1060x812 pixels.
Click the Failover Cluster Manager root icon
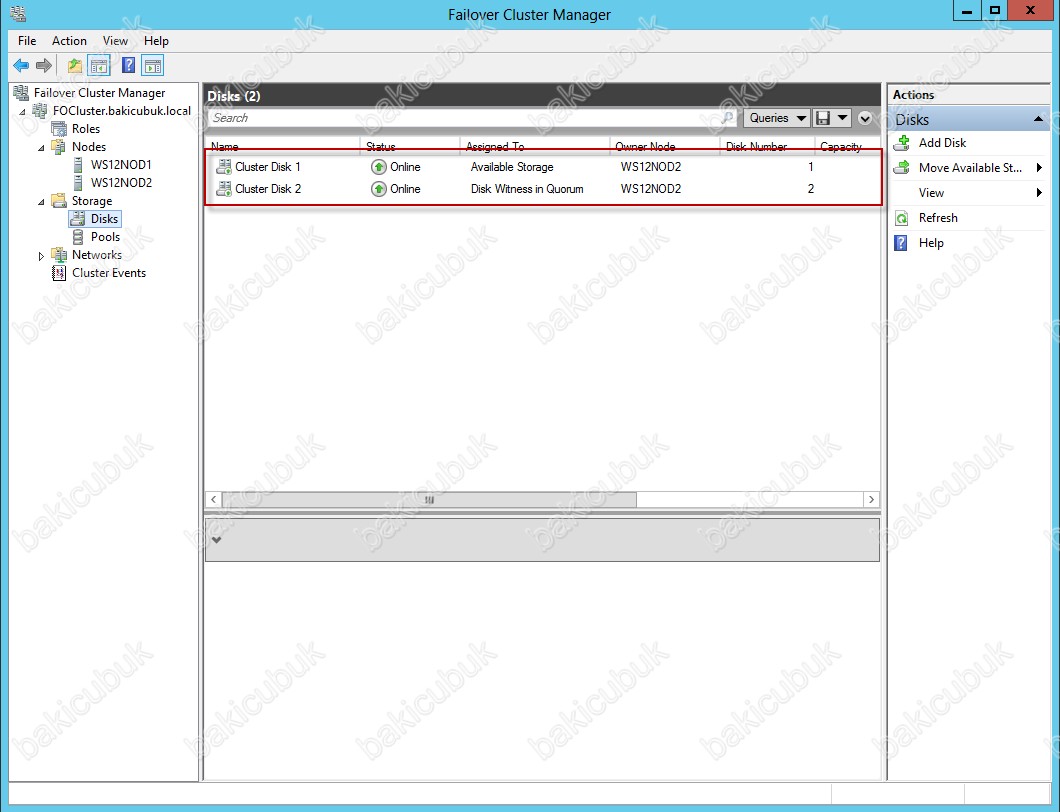click(21, 93)
